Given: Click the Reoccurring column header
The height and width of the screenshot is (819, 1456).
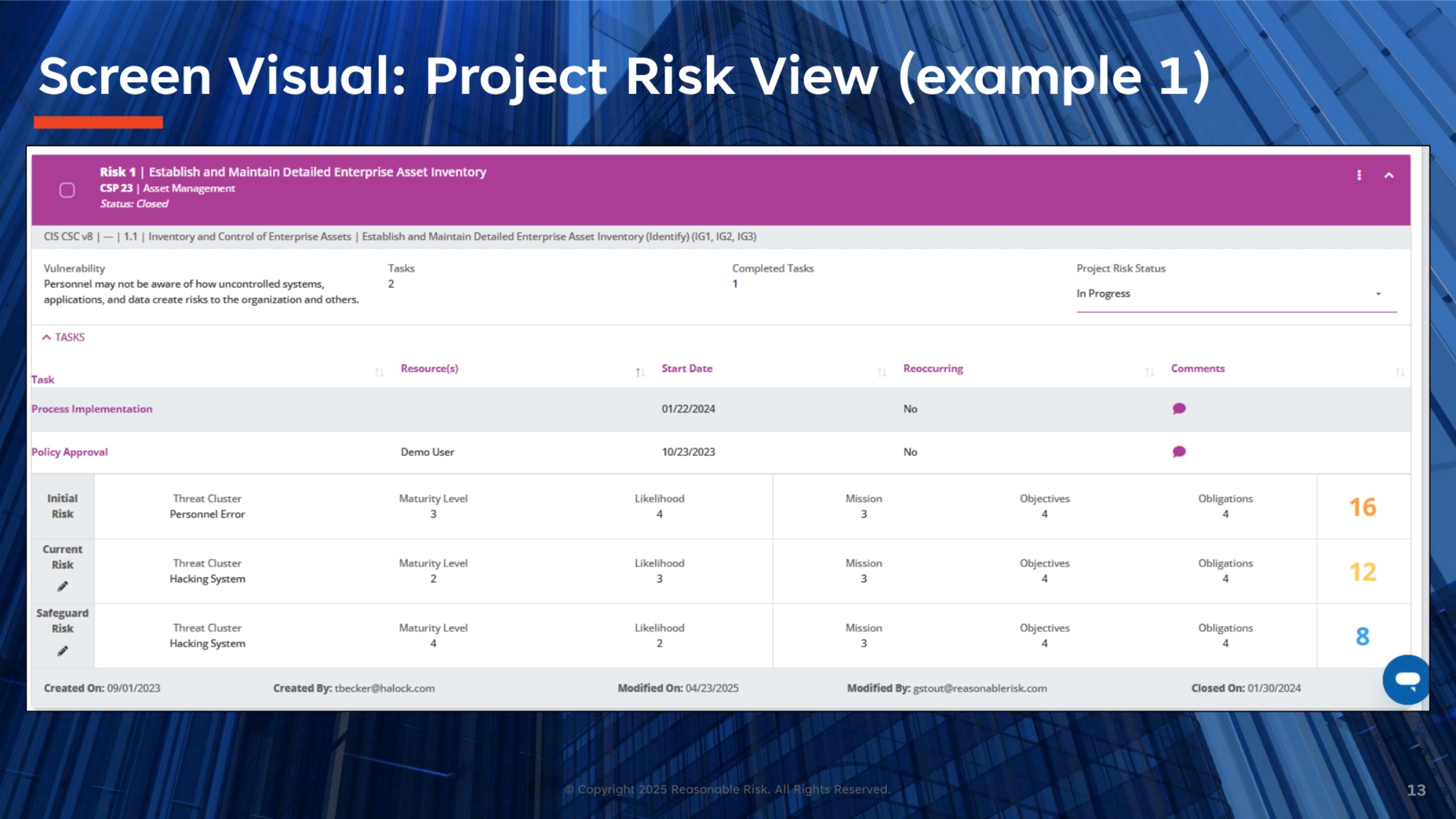Looking at the screenshot, I should (x=933, y=368).
